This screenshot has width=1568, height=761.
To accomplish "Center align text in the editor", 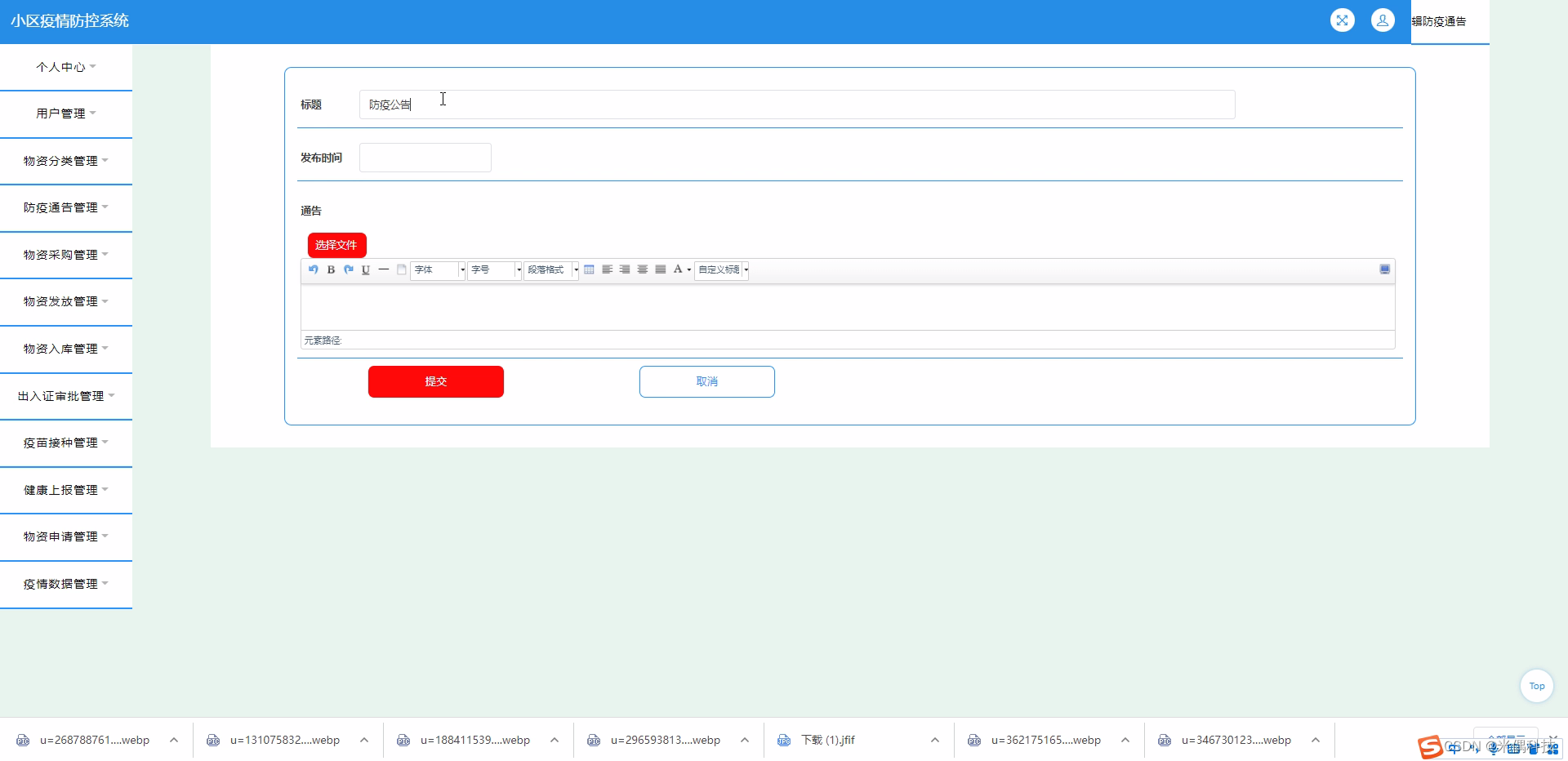I will pyautogui.click(x=643, y=269).
